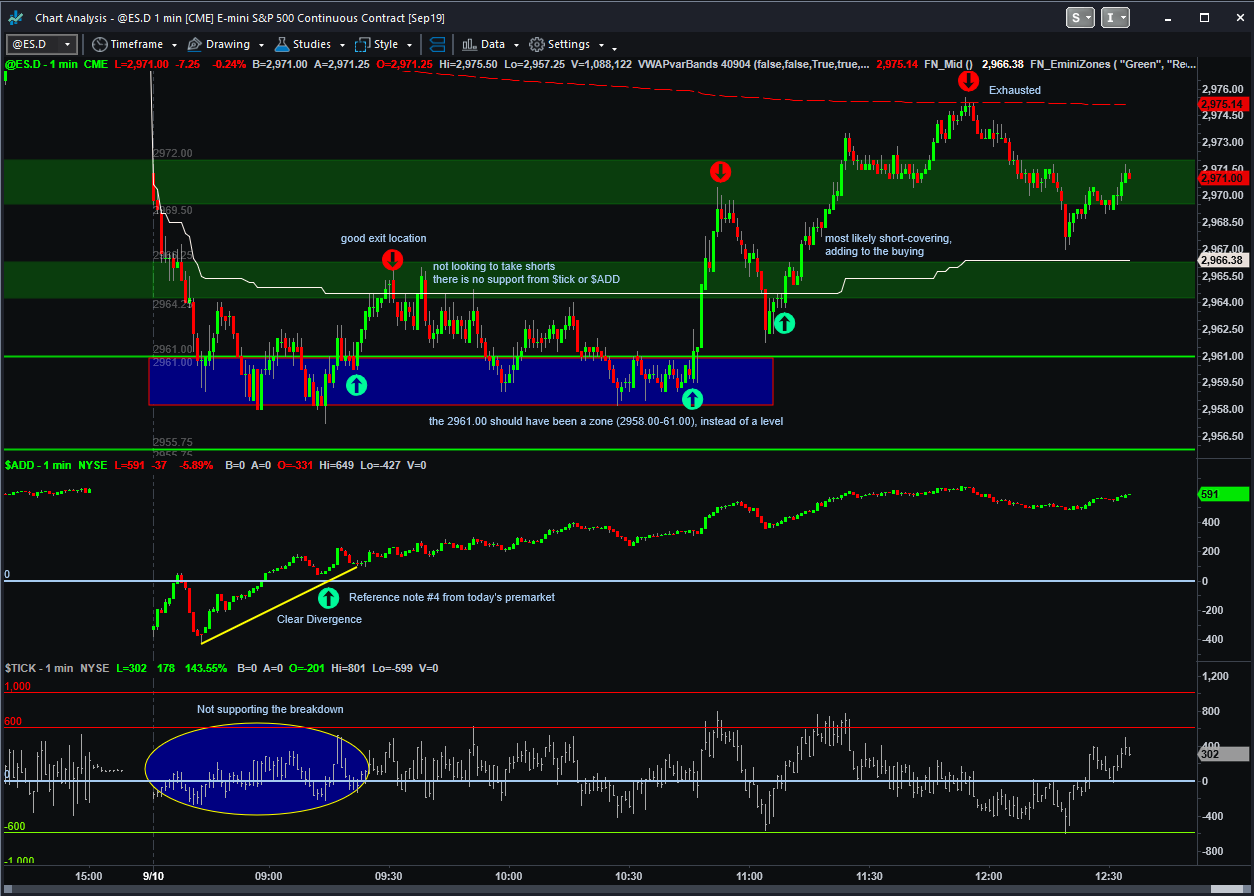Click the 12:30 time axis label
The image size is (1254, 896).
pos(1108,875)
